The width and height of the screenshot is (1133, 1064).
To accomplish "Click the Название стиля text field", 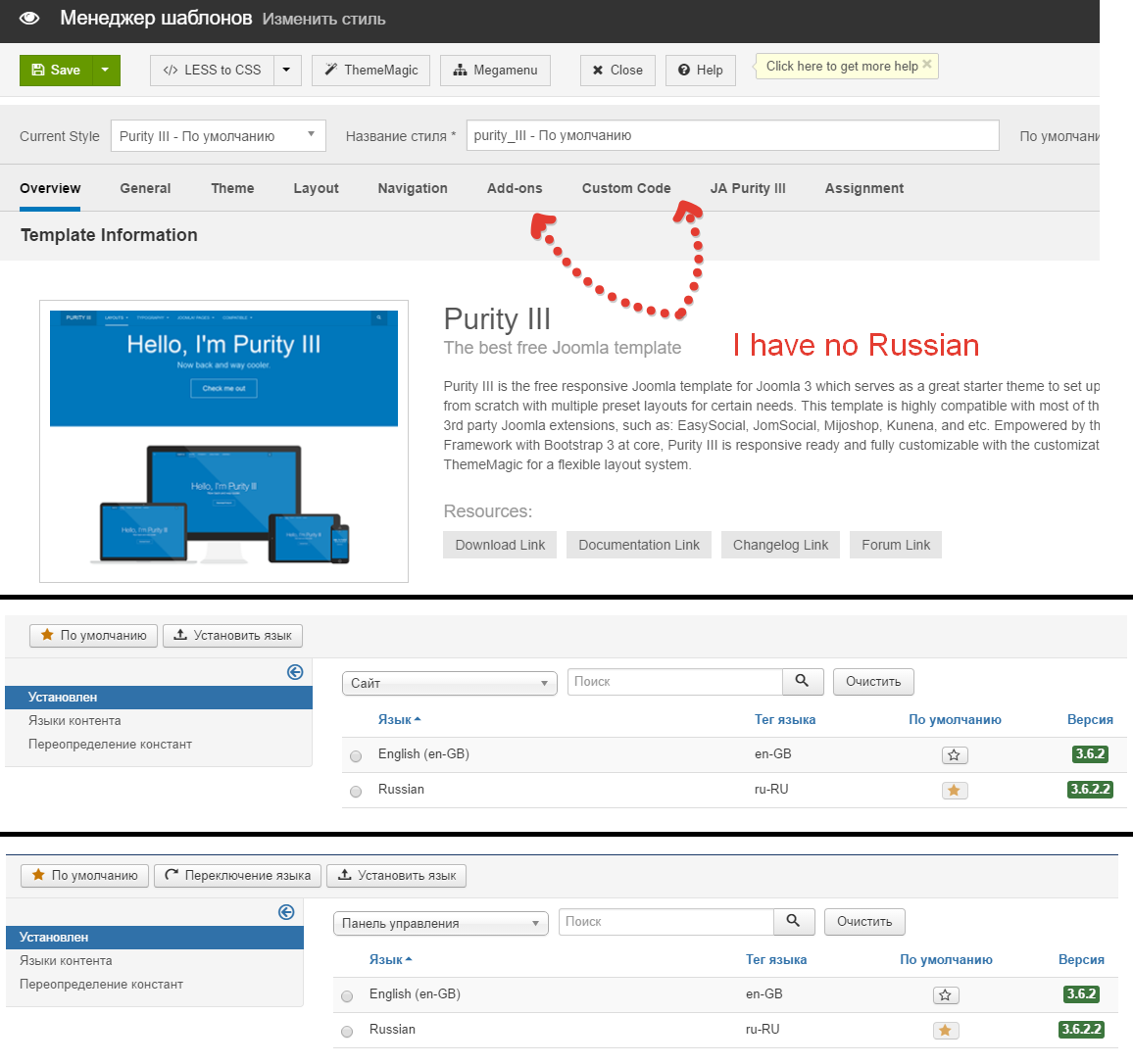I will pyautogui.click(x=731, y=136).
